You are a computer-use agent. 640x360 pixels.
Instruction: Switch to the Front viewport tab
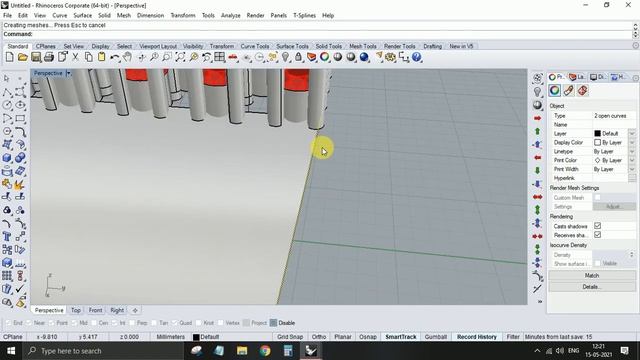96,310
